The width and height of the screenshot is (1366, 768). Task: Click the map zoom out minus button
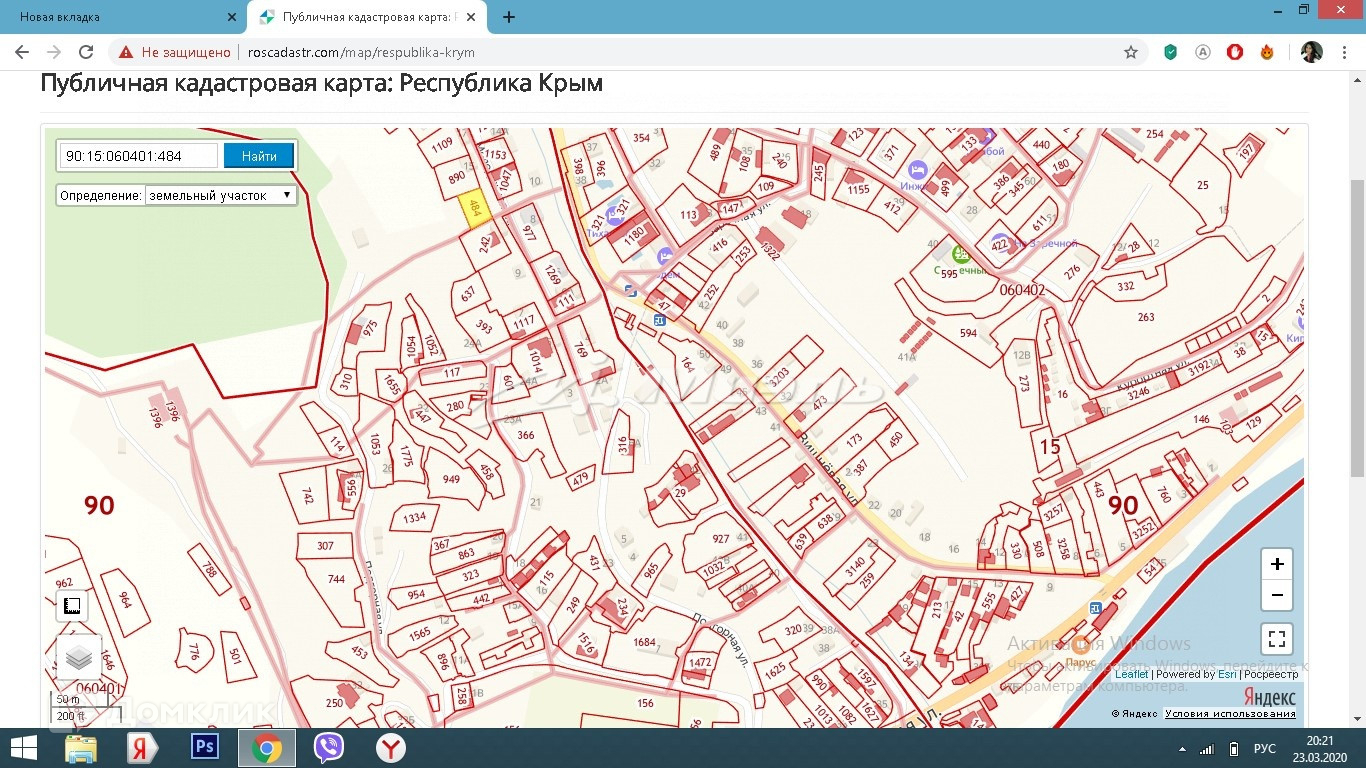pyautogui.click(x=1277, y=596)
